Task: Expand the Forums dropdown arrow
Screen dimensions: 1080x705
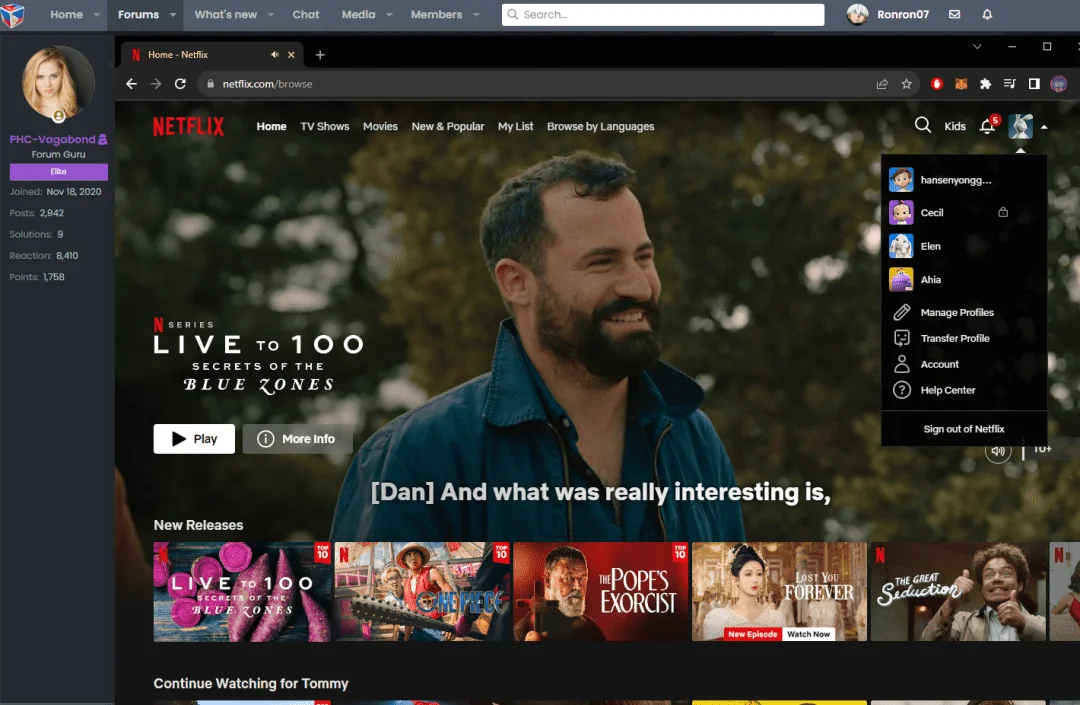Action: (173, 14)
